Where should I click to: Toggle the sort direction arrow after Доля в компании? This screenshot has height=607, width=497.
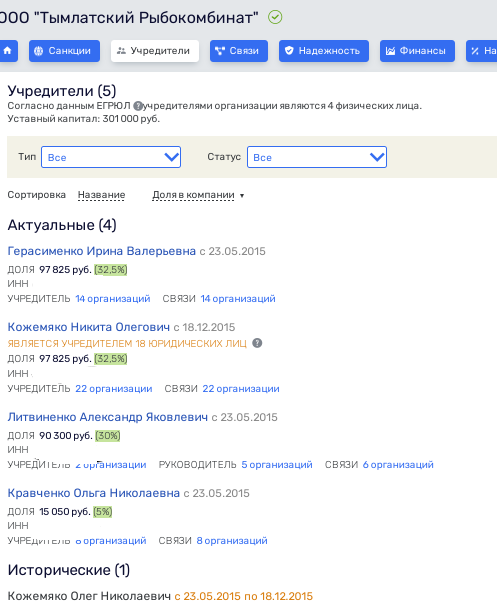coord(242,195)
